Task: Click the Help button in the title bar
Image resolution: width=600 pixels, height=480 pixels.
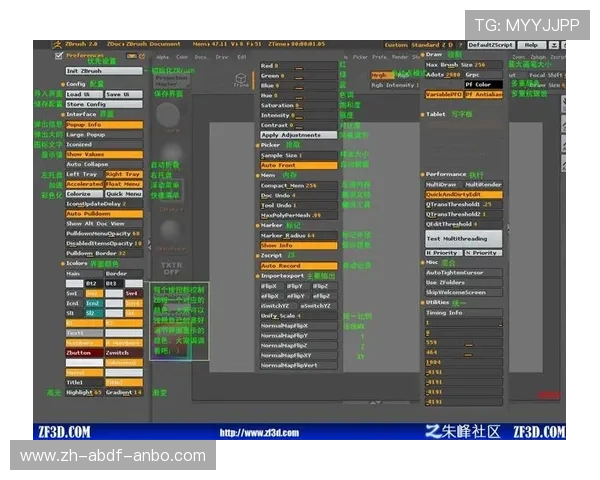Action: point(530,45)
